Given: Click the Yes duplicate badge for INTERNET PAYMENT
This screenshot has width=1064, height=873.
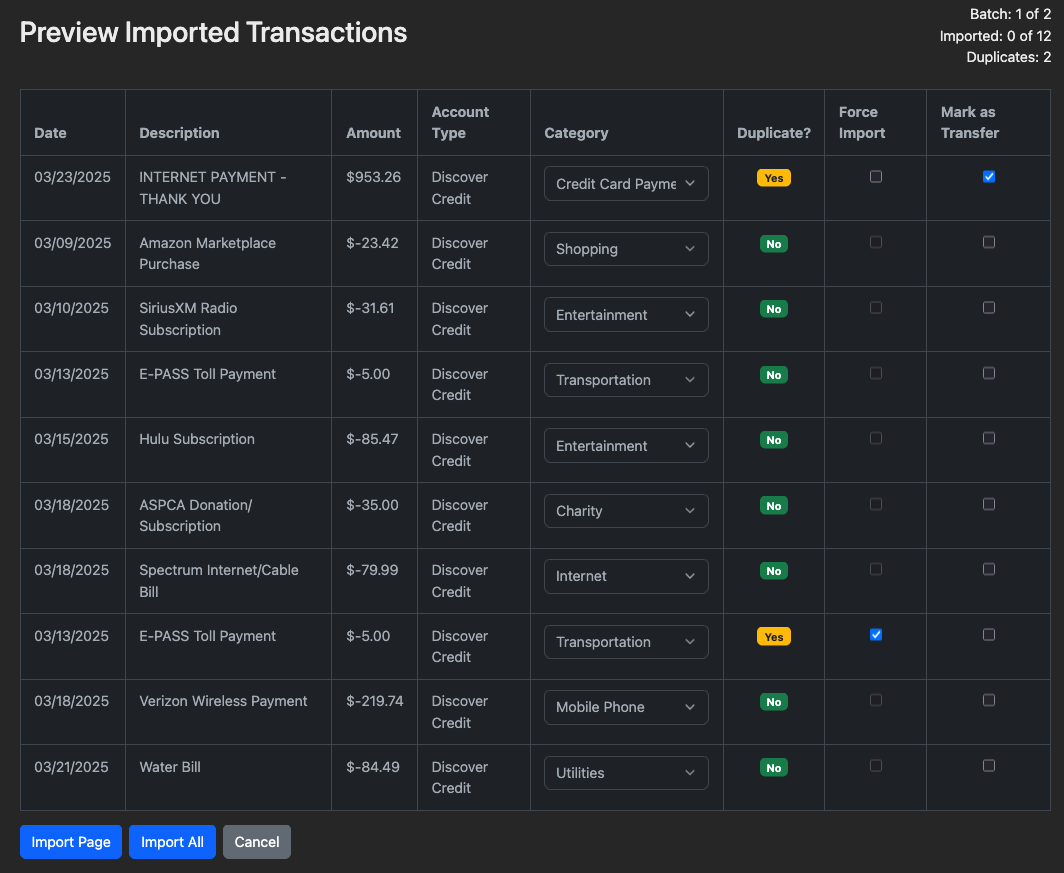Looking at the screenshot, I should [x=773, y=178].
